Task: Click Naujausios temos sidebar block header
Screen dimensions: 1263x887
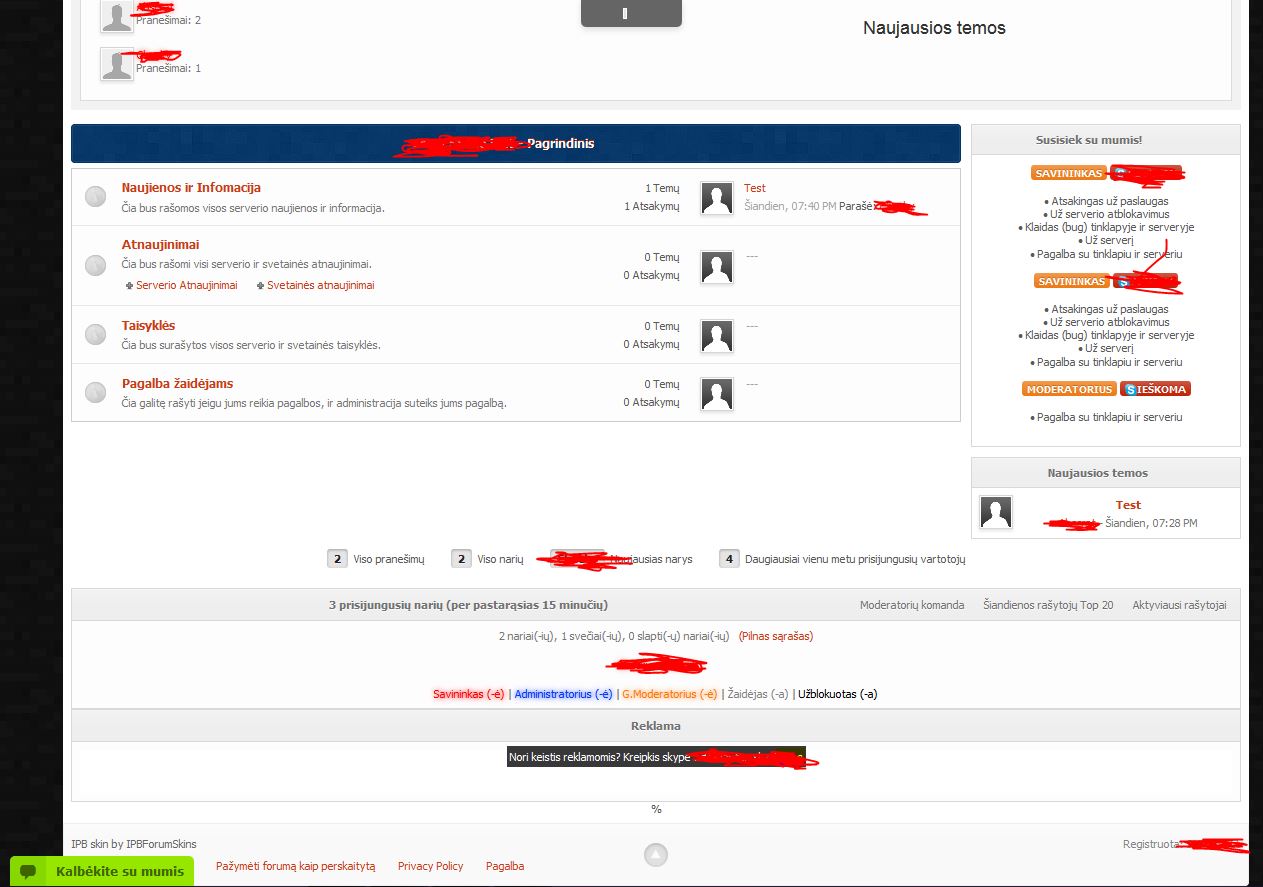Action: point(1106,473)
